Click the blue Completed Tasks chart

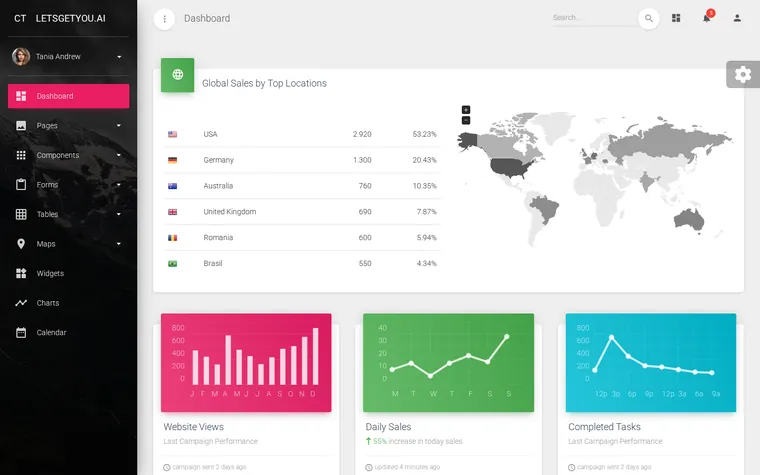pos(650,363)
